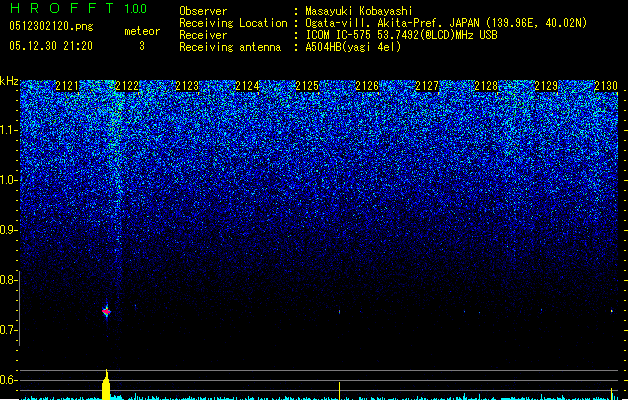Screen dimensions: 629x400
Task: Click antenna value A504HB(yagi 4el)
Action: tap(353, 47)
